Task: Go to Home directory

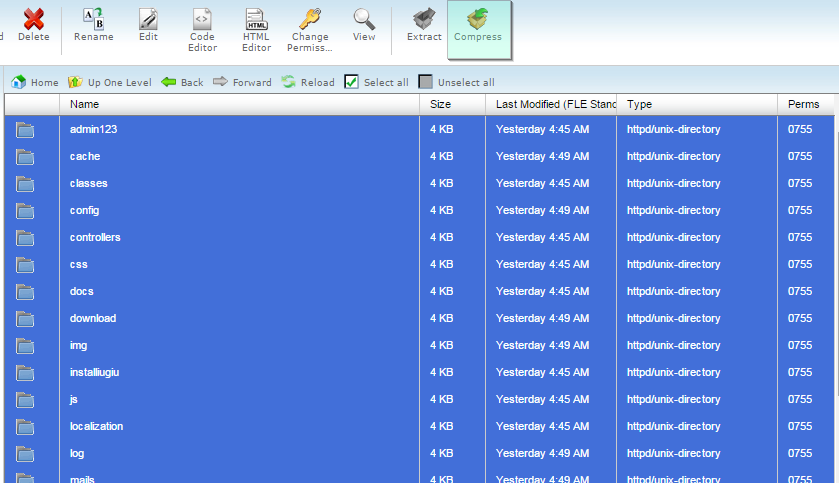Action: [x=34, y=82]
